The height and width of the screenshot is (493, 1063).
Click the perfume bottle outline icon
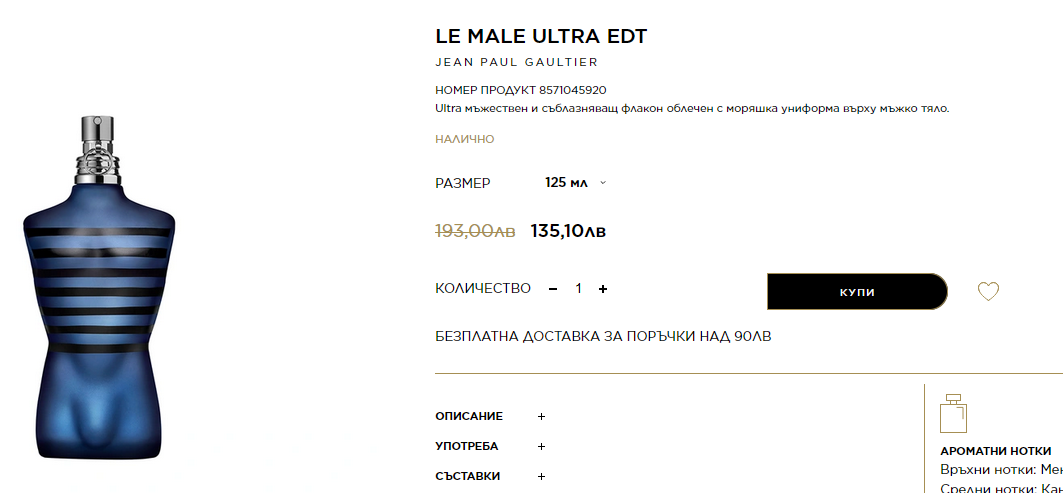953,413
